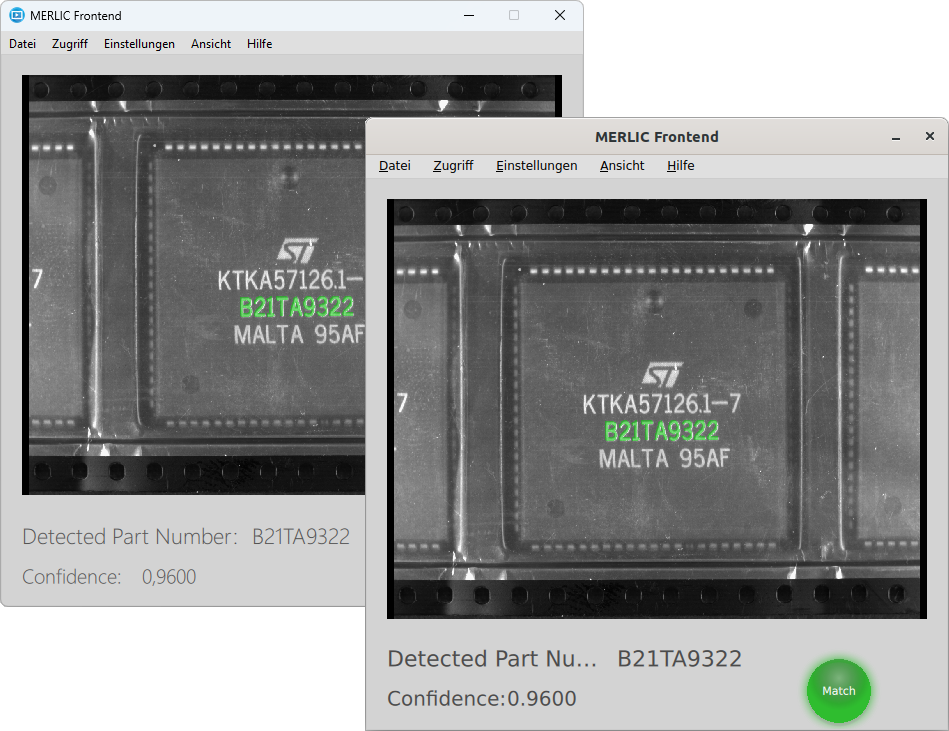Viewport: 949px width, 731px height.
Task: Open the Ansicht menu in the front window
Action: (x=622, y=166)
